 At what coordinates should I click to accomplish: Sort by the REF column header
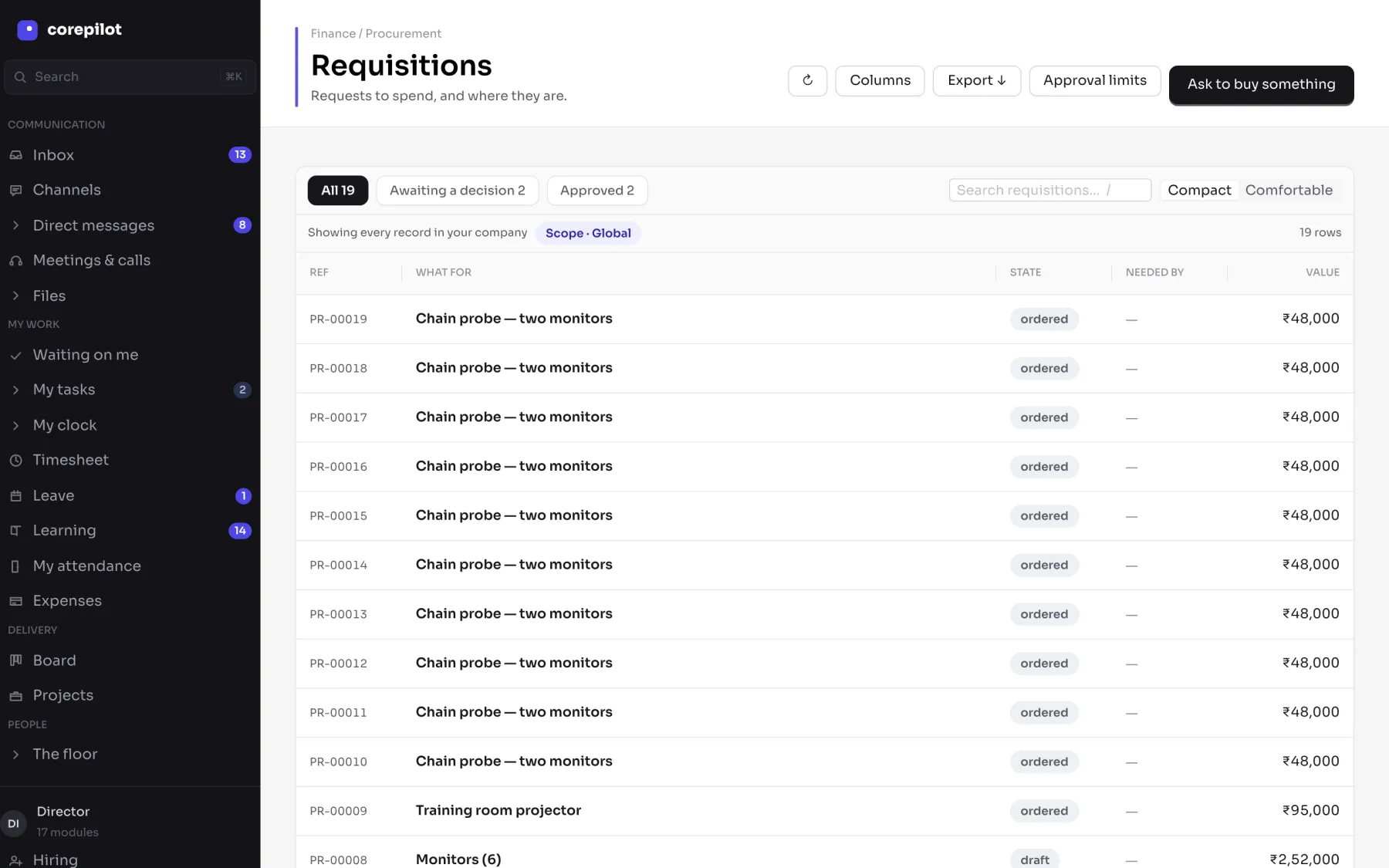point(319,272)
